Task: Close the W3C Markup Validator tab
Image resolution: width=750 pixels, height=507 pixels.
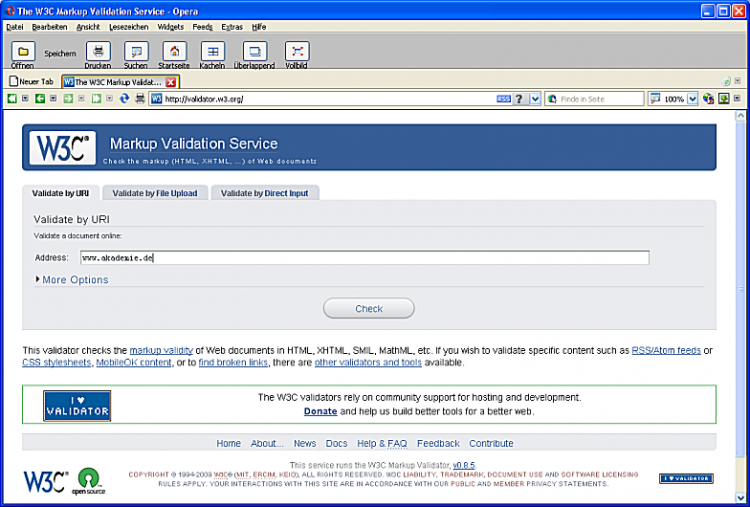Action: (171, 81)
